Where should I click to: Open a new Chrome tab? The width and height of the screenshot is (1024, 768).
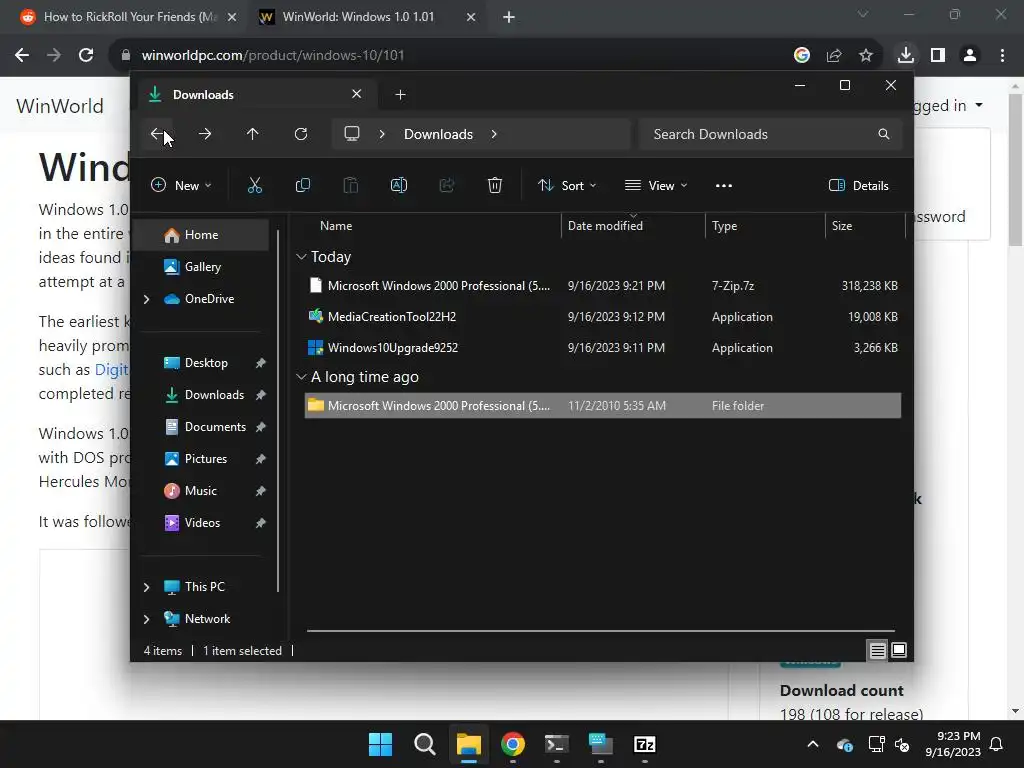point(509,17)
